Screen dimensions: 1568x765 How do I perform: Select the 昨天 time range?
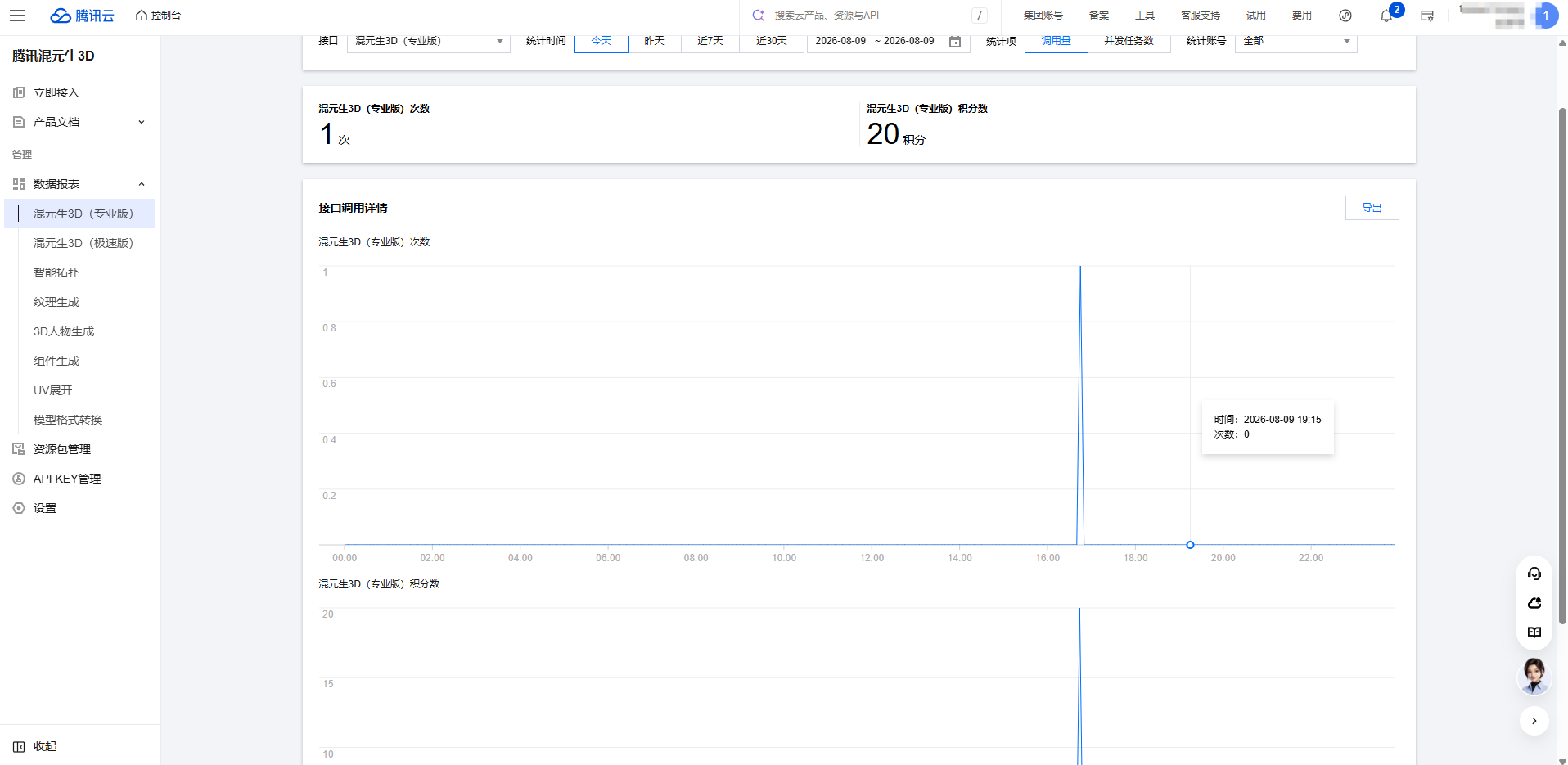(x=655, y=41)
